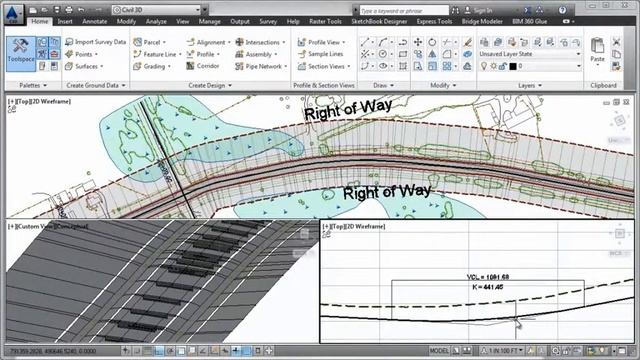Select the Line draw tool

pyautogui.click(x=365, y=42)
